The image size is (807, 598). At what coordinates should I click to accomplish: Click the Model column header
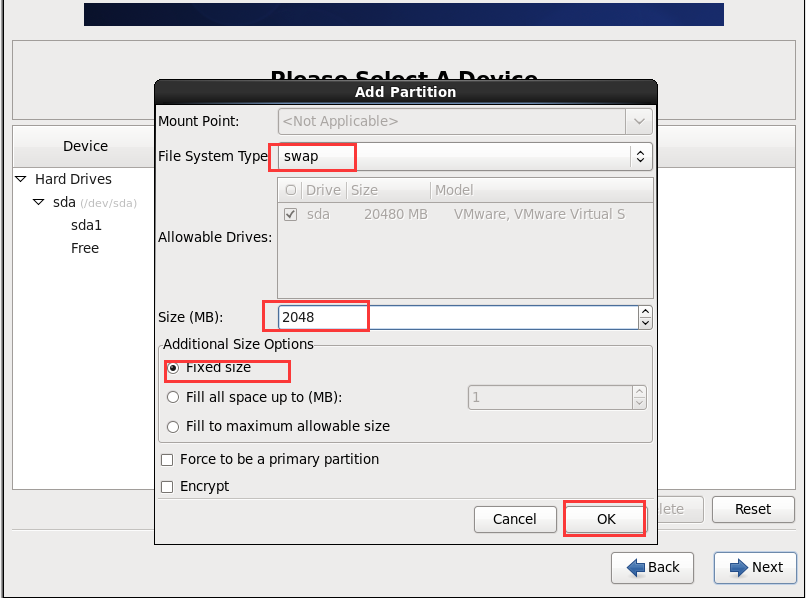[x=542, y=190]
